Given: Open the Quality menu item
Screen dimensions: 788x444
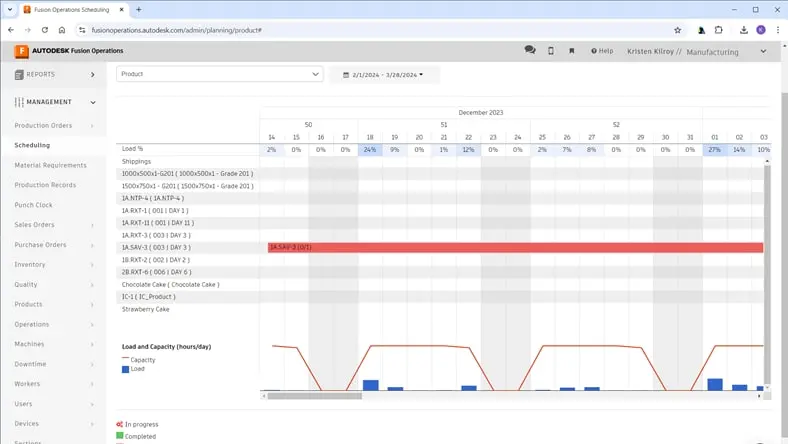Looking at the screenshot, I should pos(26,285).
